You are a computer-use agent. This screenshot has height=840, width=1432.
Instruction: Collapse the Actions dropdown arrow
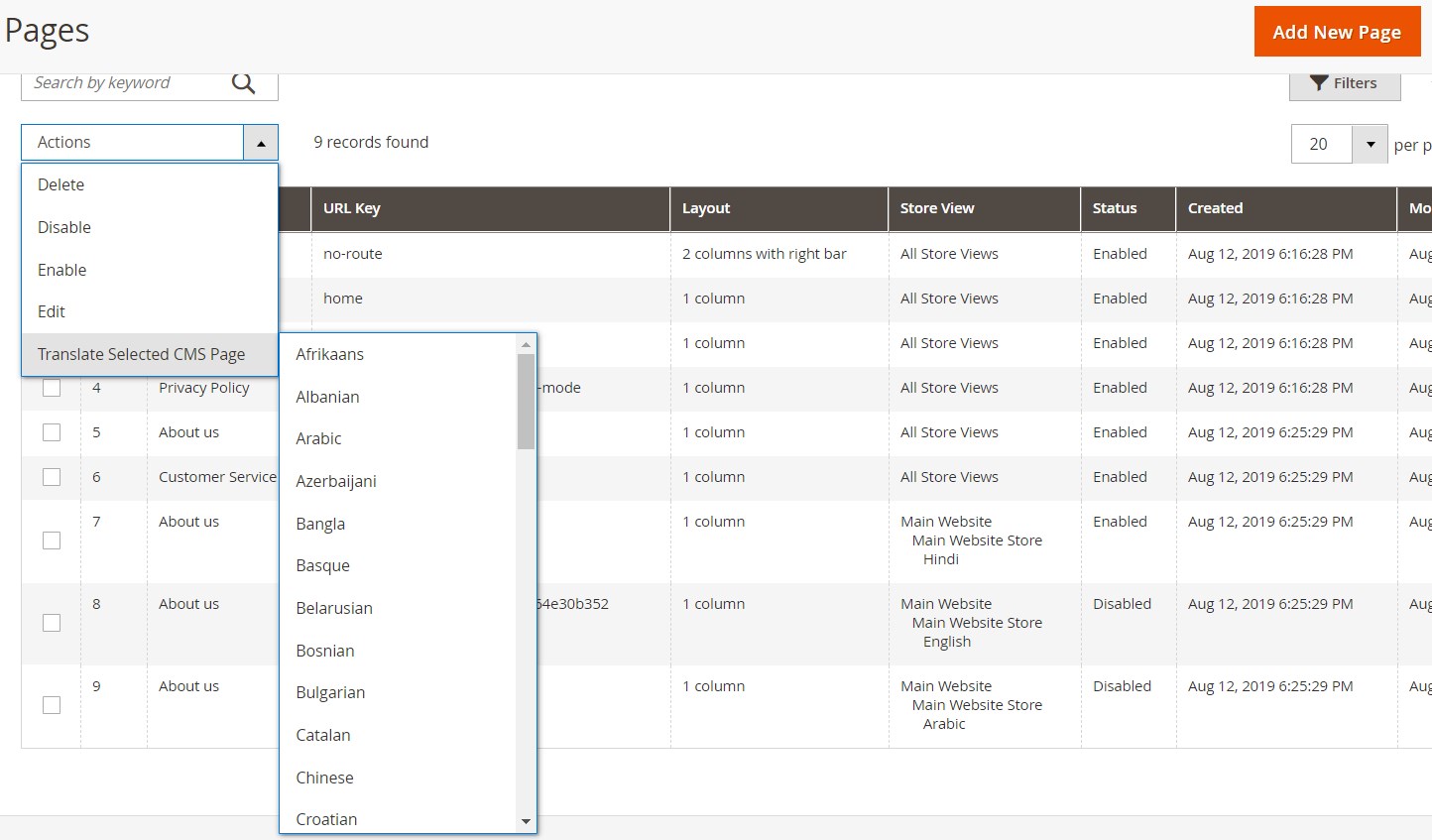click(260, 143)
